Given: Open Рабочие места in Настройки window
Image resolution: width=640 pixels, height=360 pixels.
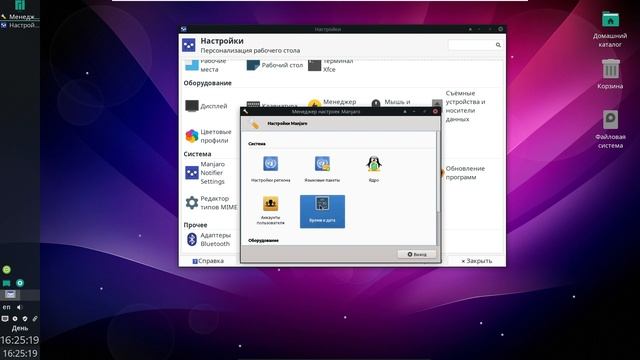Looking at the screenshot, I should [205, 65].
